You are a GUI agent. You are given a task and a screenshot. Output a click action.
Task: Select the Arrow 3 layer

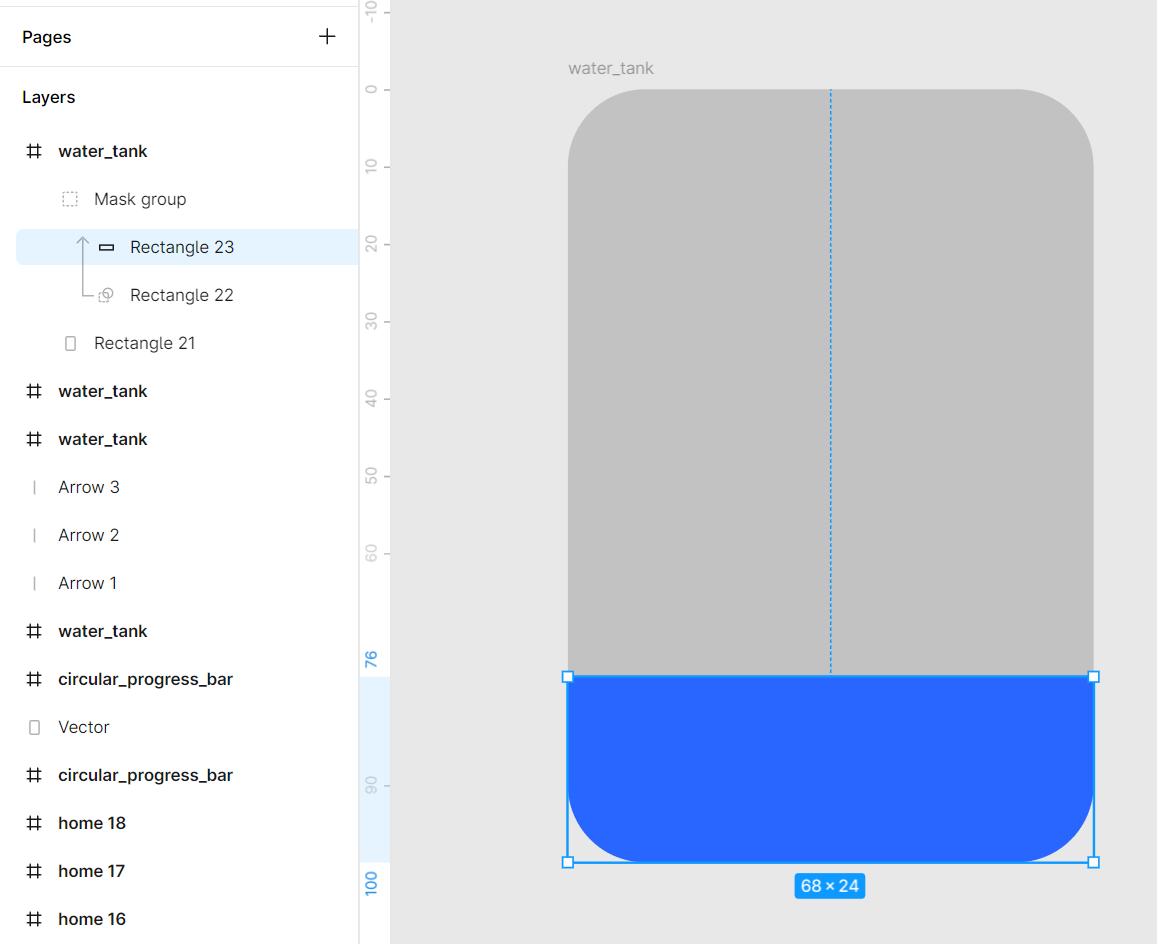pos(89,487)
